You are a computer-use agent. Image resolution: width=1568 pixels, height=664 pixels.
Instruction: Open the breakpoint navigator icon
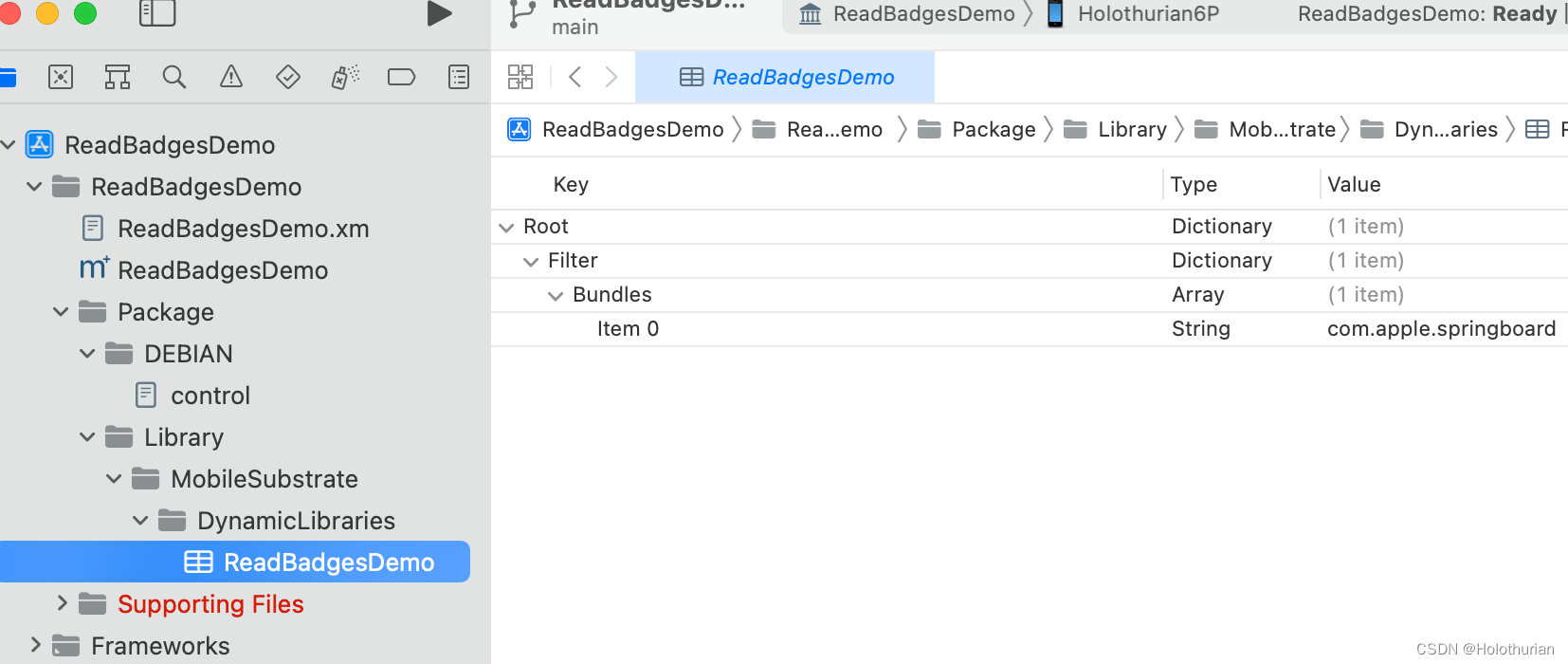pyautogui.click(x=402, y=77)
